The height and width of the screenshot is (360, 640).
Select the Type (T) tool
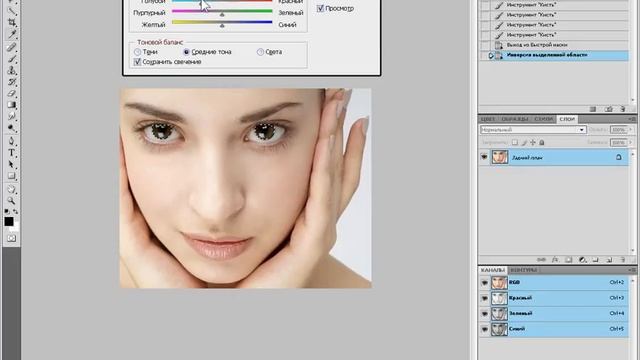pyautogui.click(x=11, y=153)
